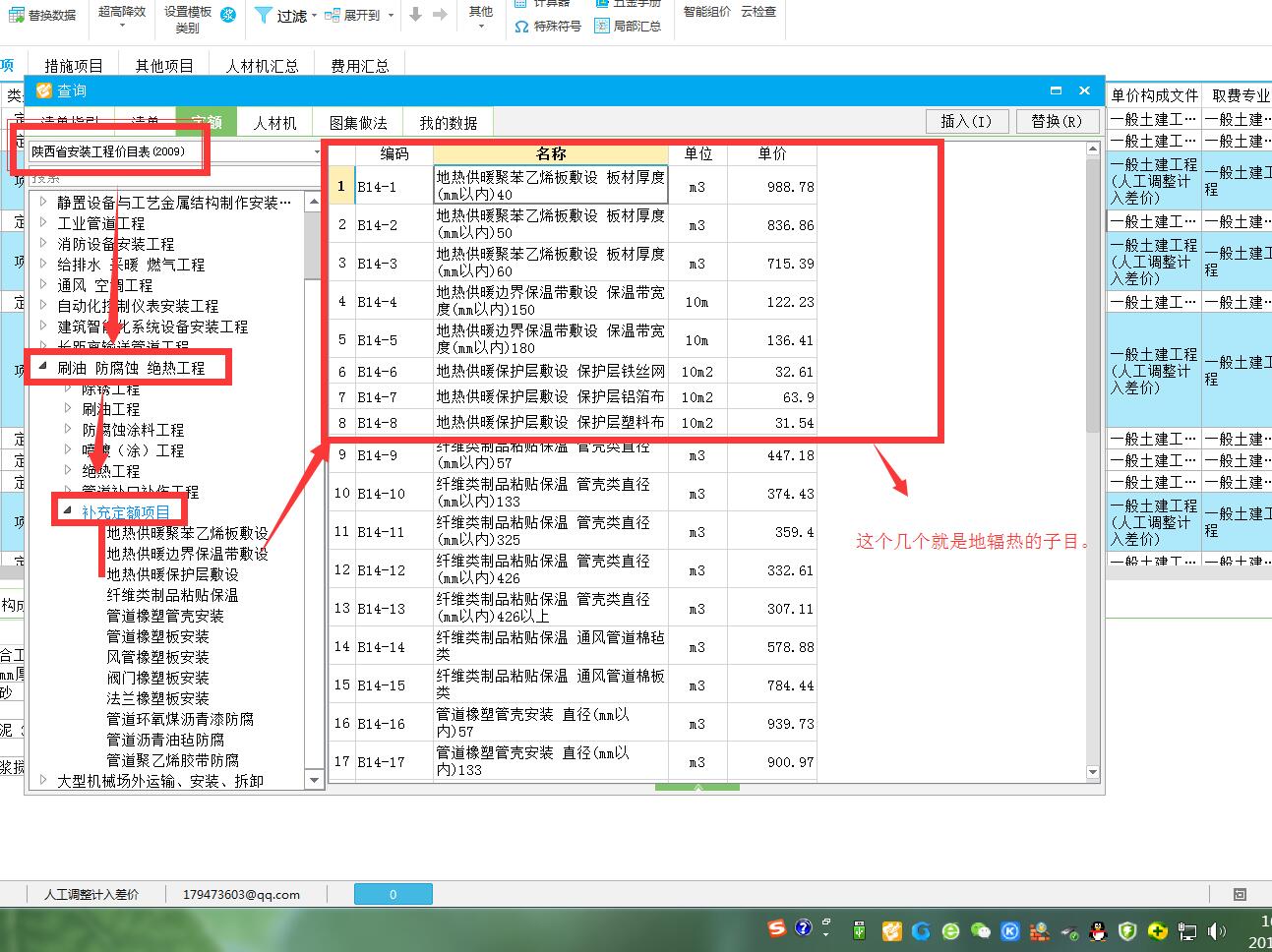
Task: Click the blue G browser tray icon
Action: click(x=921, y=929)
